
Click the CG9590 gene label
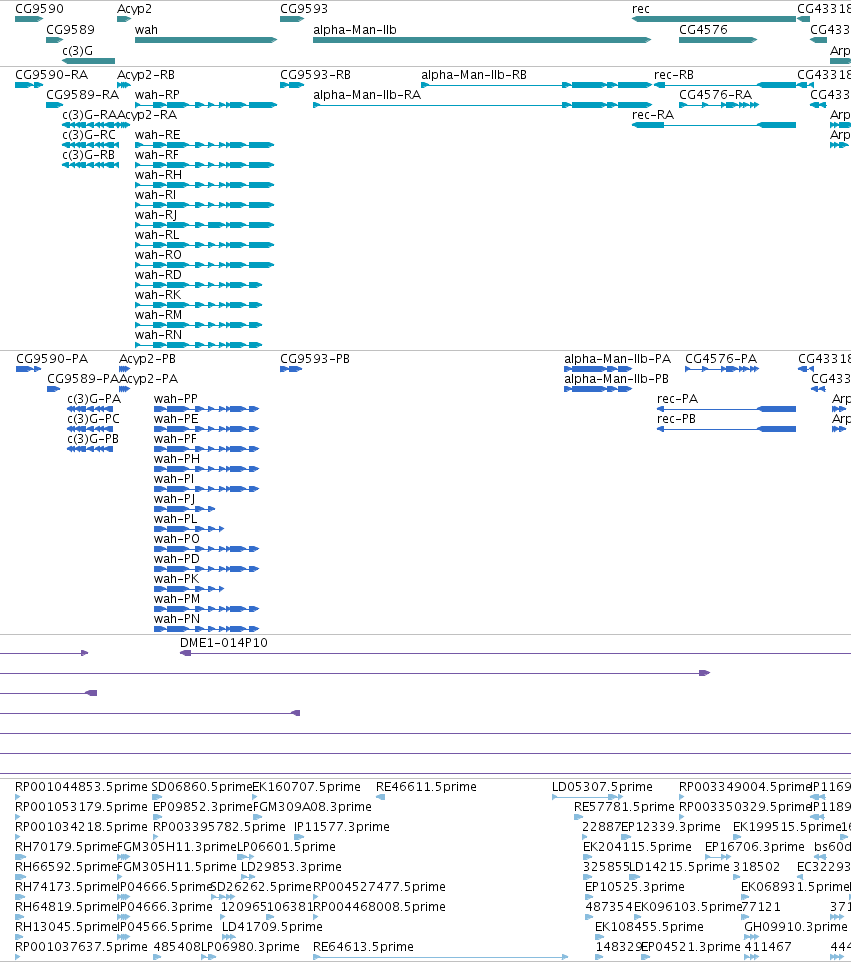coord(39,9)
